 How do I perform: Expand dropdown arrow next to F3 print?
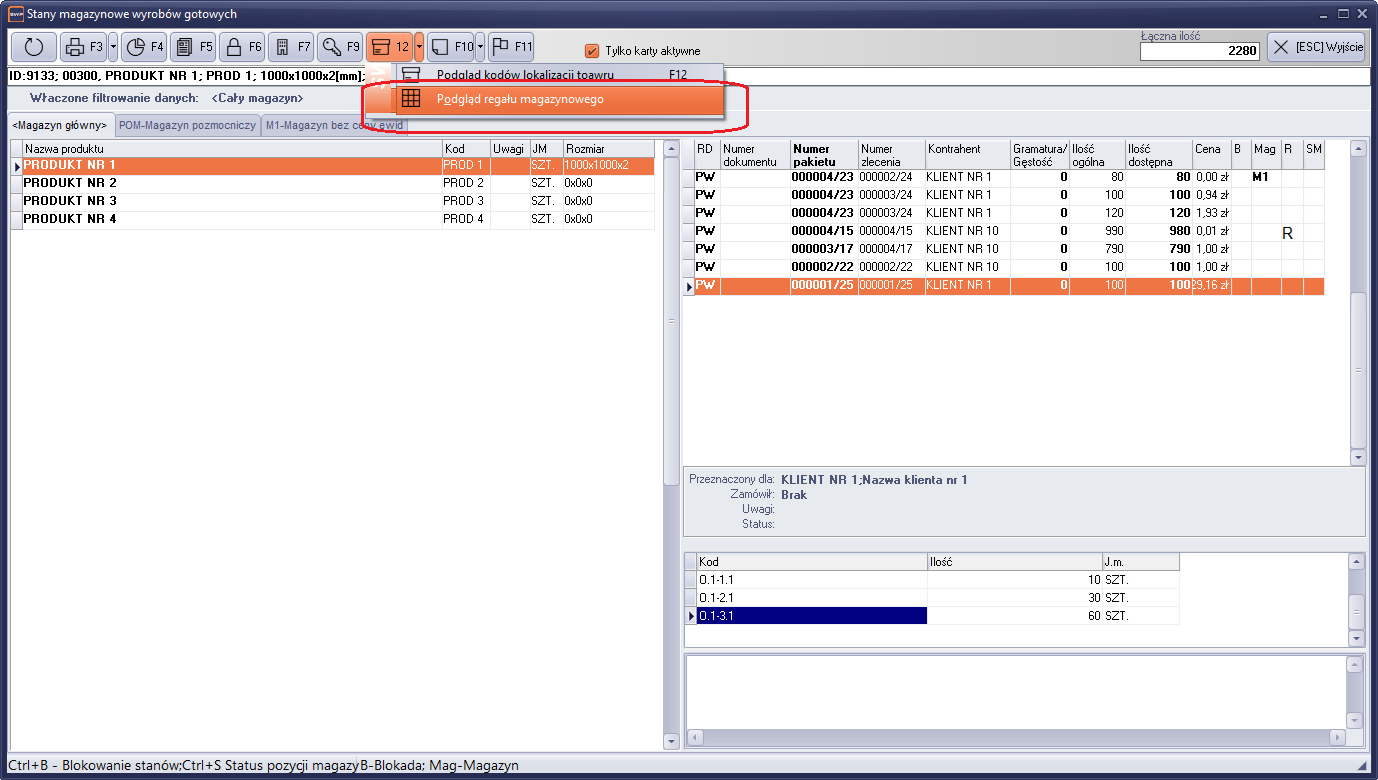113,47
